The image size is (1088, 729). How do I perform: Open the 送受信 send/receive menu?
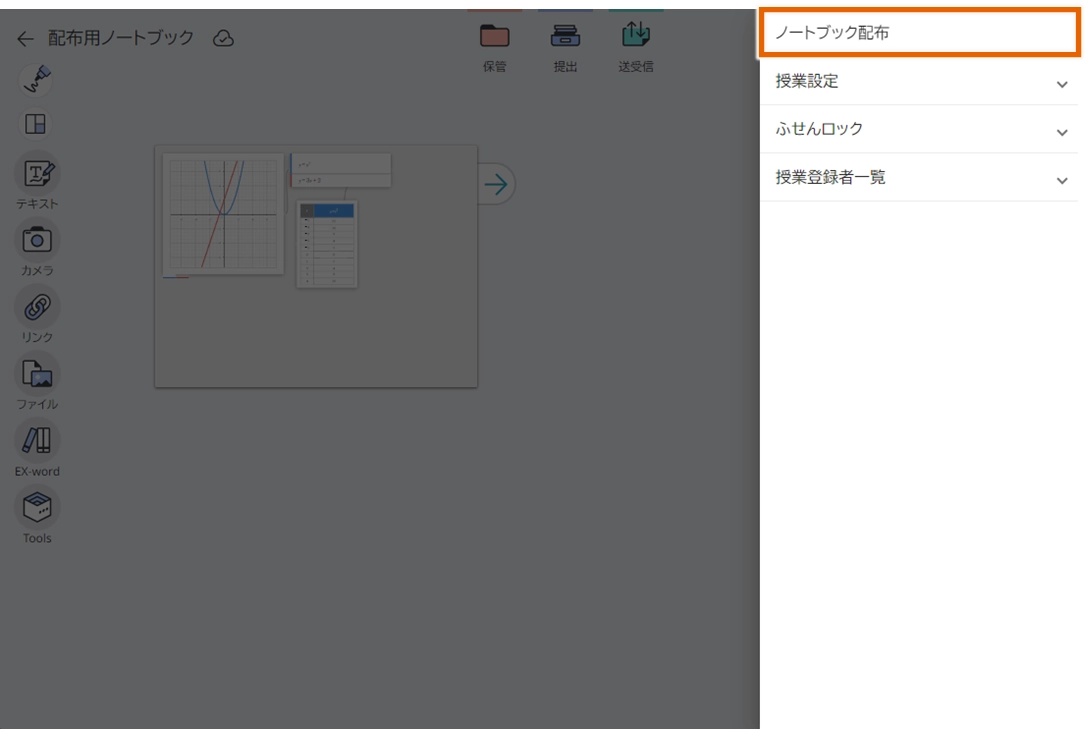click(x=635, y=38)
